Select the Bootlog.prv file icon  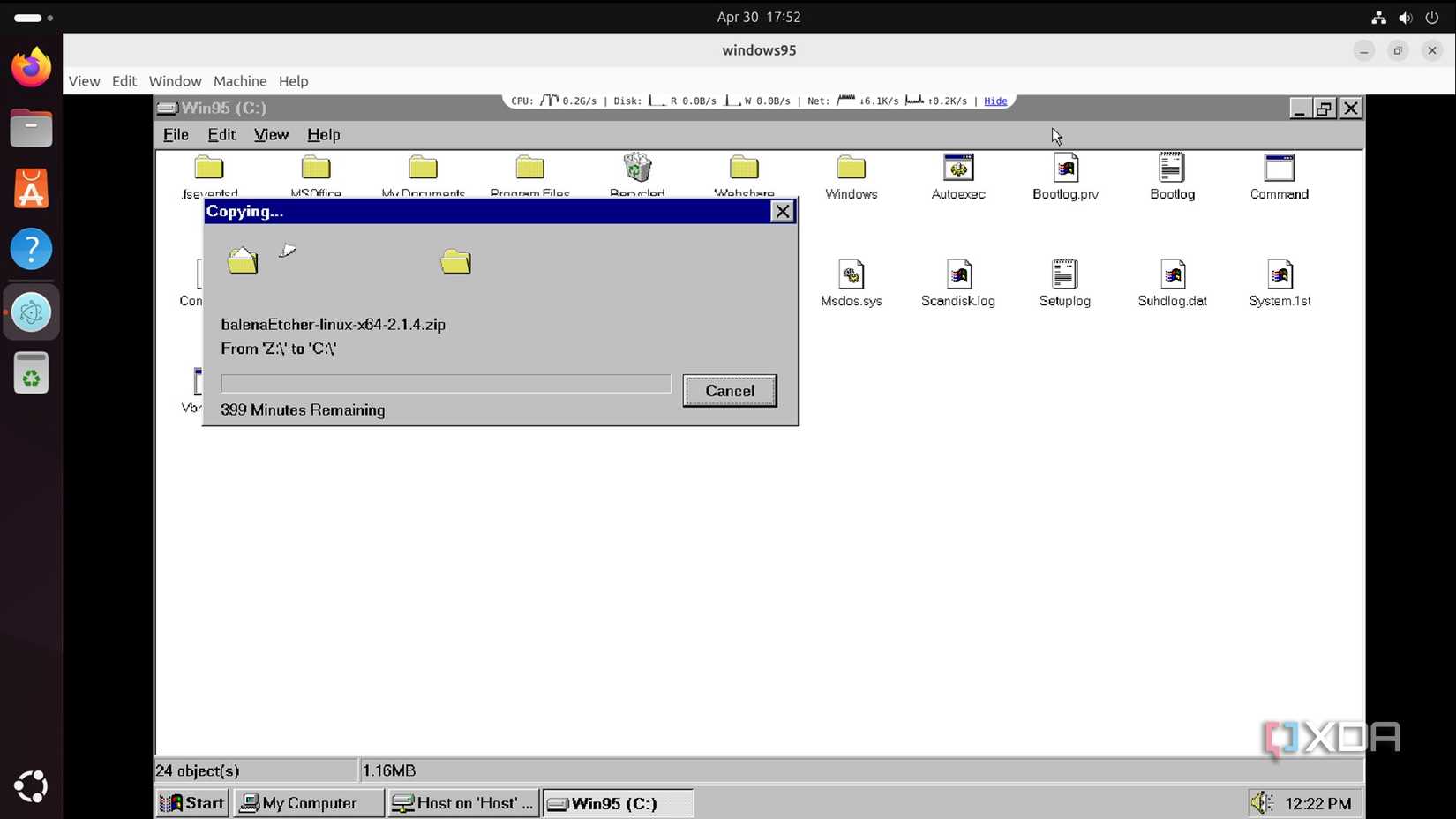[x=1065, y=168]
